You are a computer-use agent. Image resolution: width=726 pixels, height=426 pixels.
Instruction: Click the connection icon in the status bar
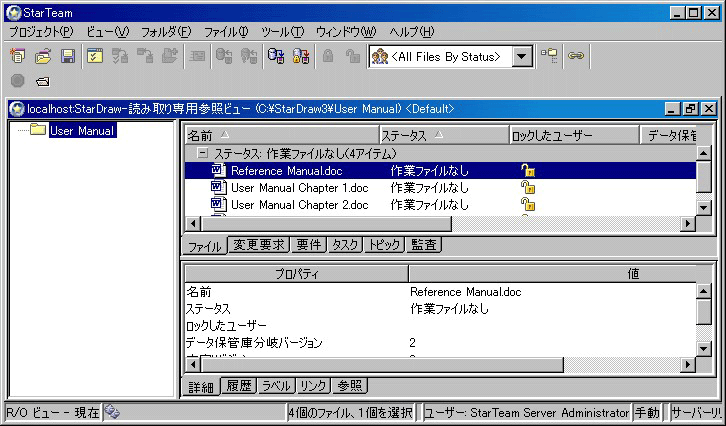(112, 412)
